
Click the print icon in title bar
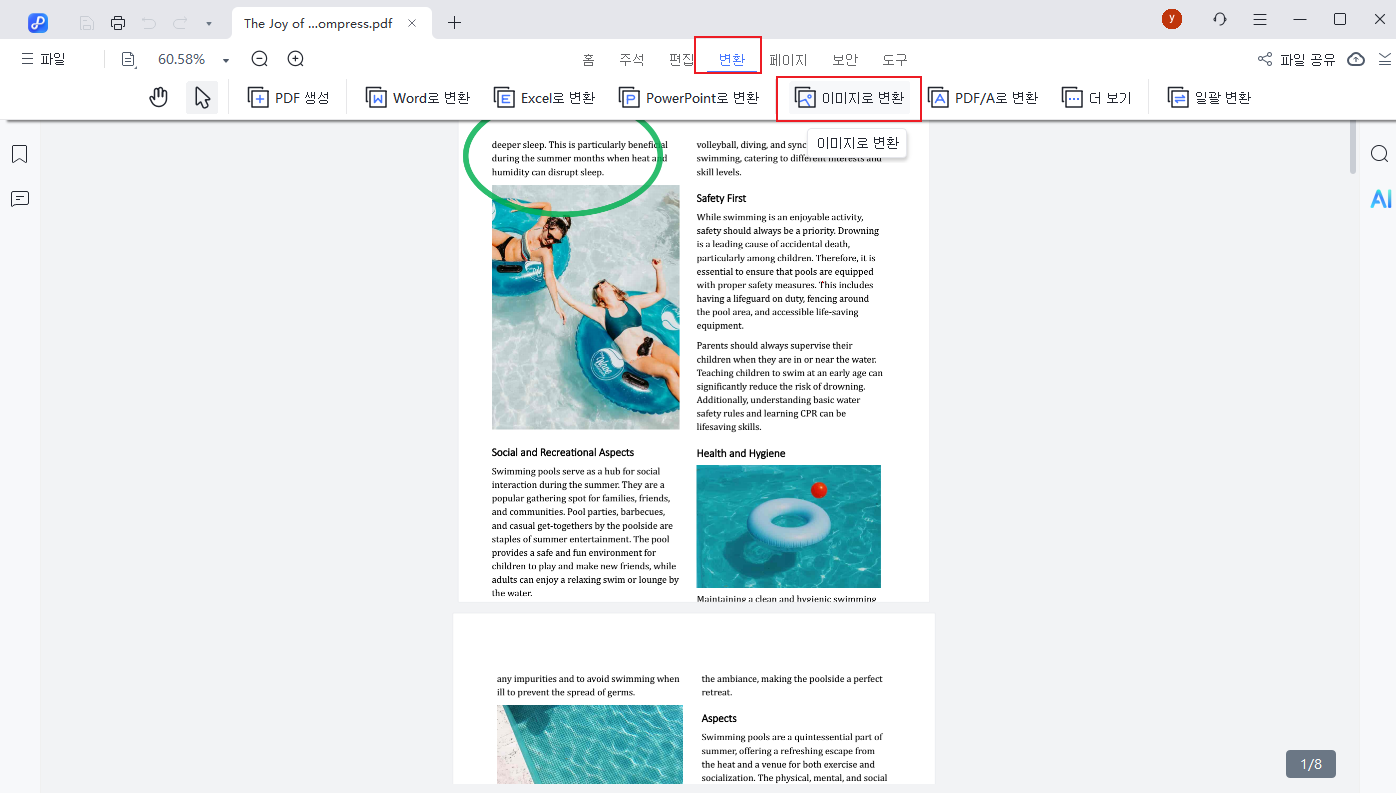118,22
